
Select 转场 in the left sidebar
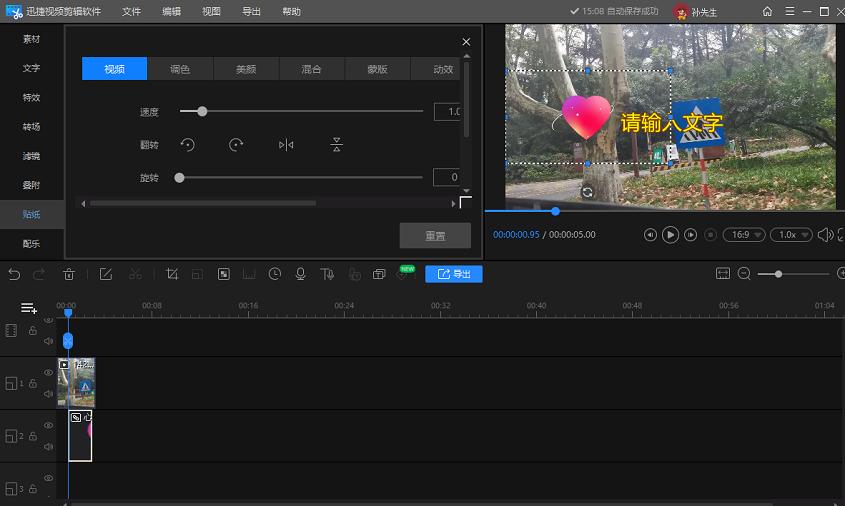click(x=31, y=127)
